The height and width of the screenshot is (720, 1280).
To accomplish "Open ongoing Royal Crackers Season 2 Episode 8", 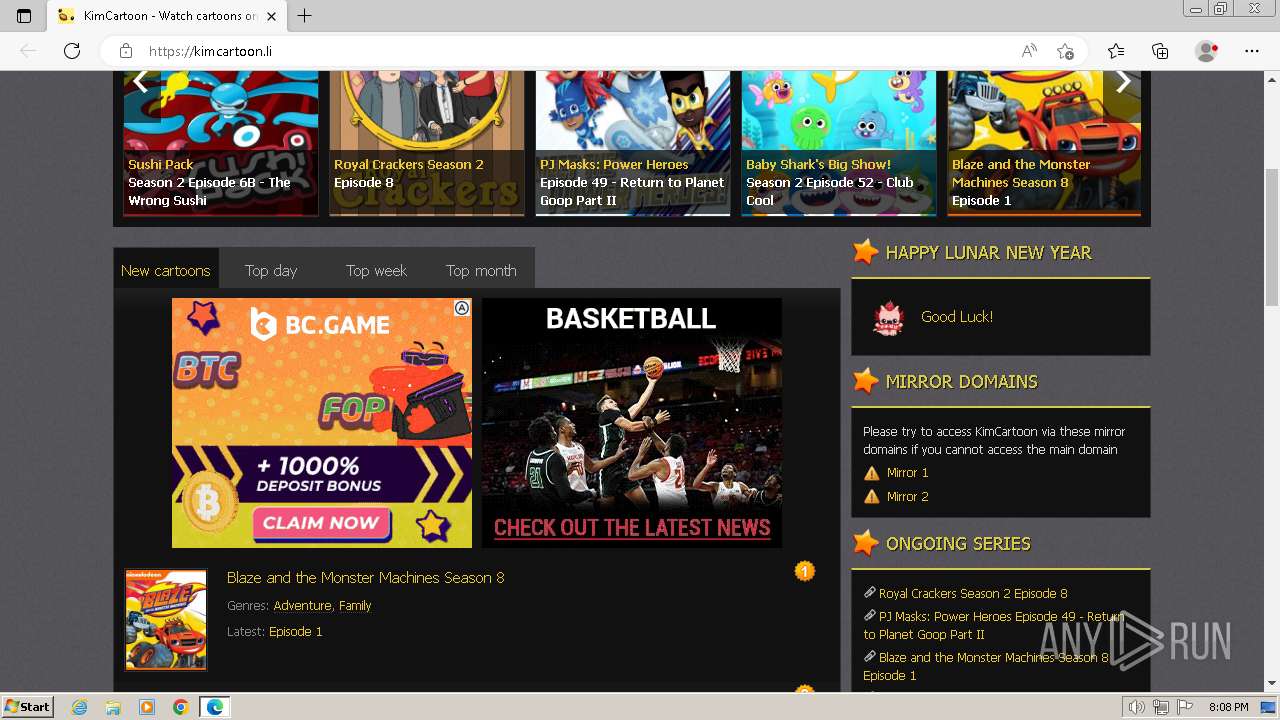I will 973,593.
